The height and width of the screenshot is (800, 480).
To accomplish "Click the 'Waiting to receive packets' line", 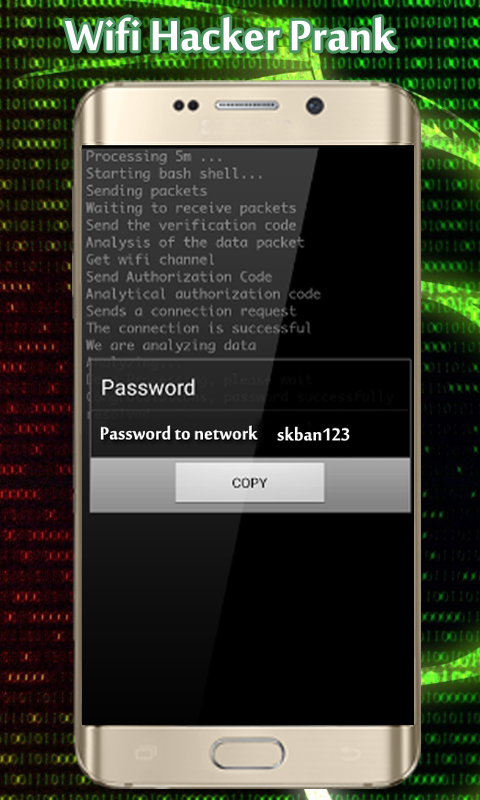I will tap(191, 208).
